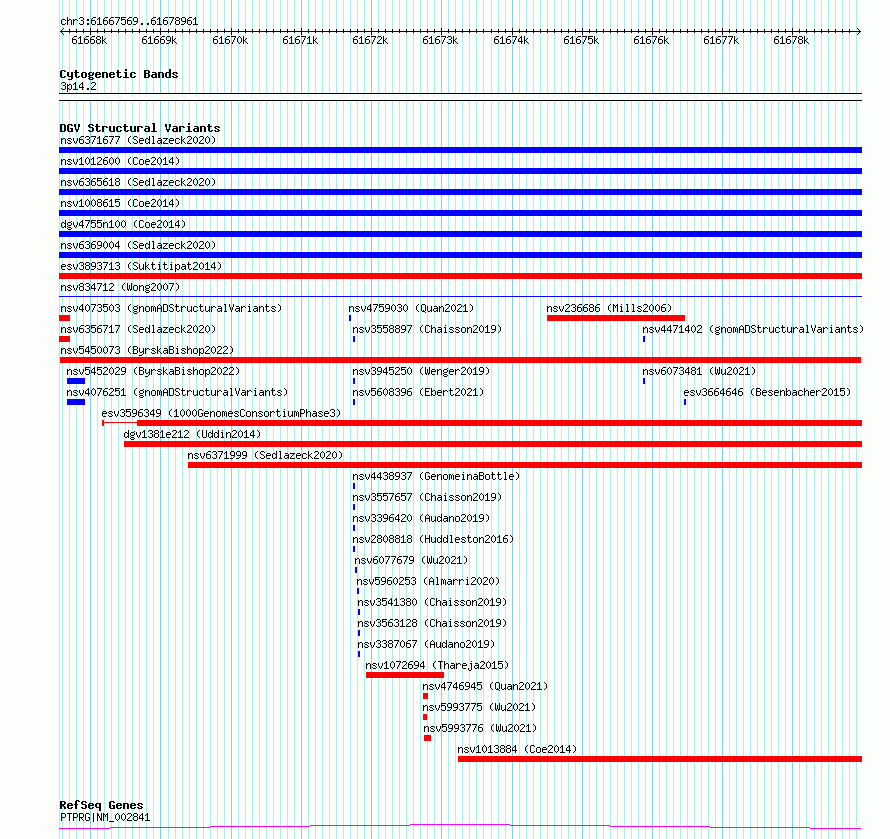Image resolution: width=890 pixels, height=839 pixels.
Task: Click nsv5608396 (Ebert2021) label
Action: tap(418, 392)
